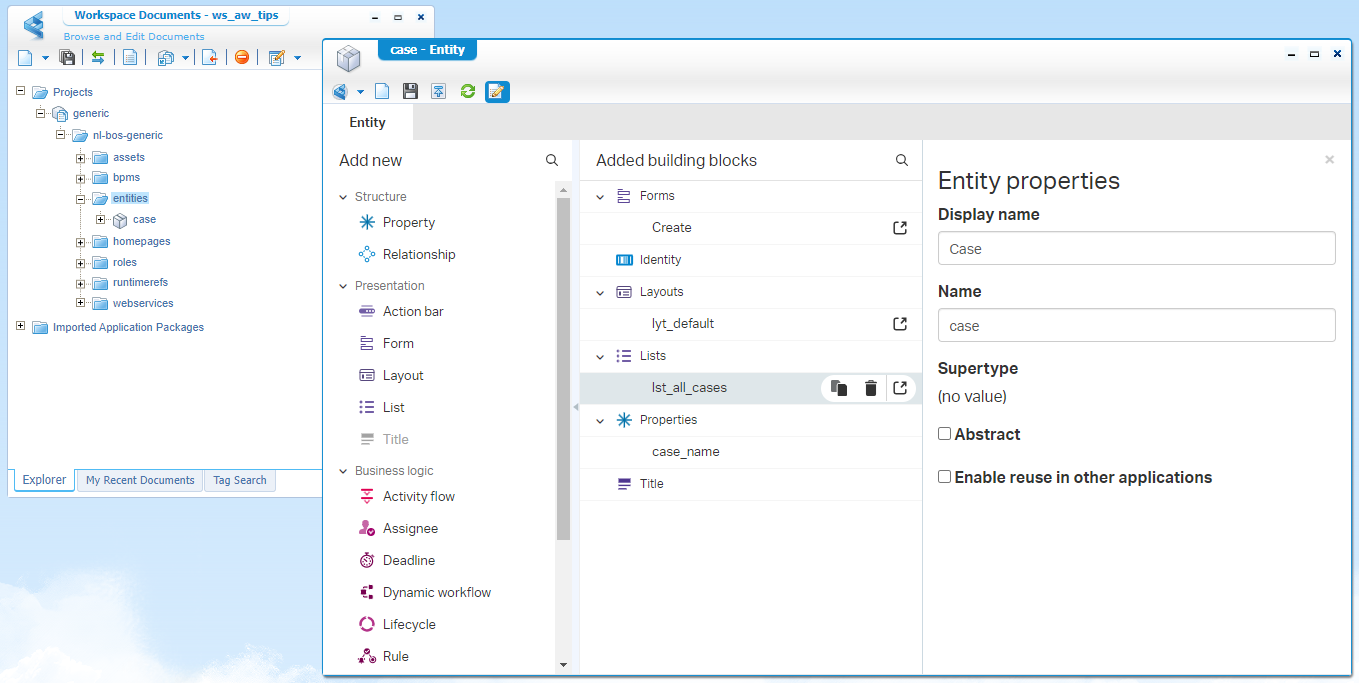1359x683 pixels.
Task: Collapse the Forms group chevron
Action: [x=600, y=197]
